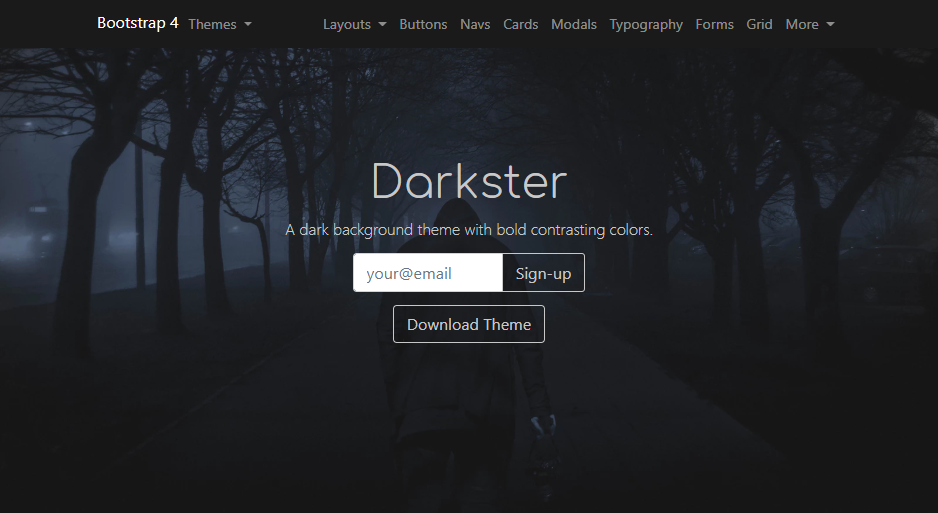Open the Bootstrap 4 brand link
938x513 pixels.
pyautogui.click(x=138, y=23)
